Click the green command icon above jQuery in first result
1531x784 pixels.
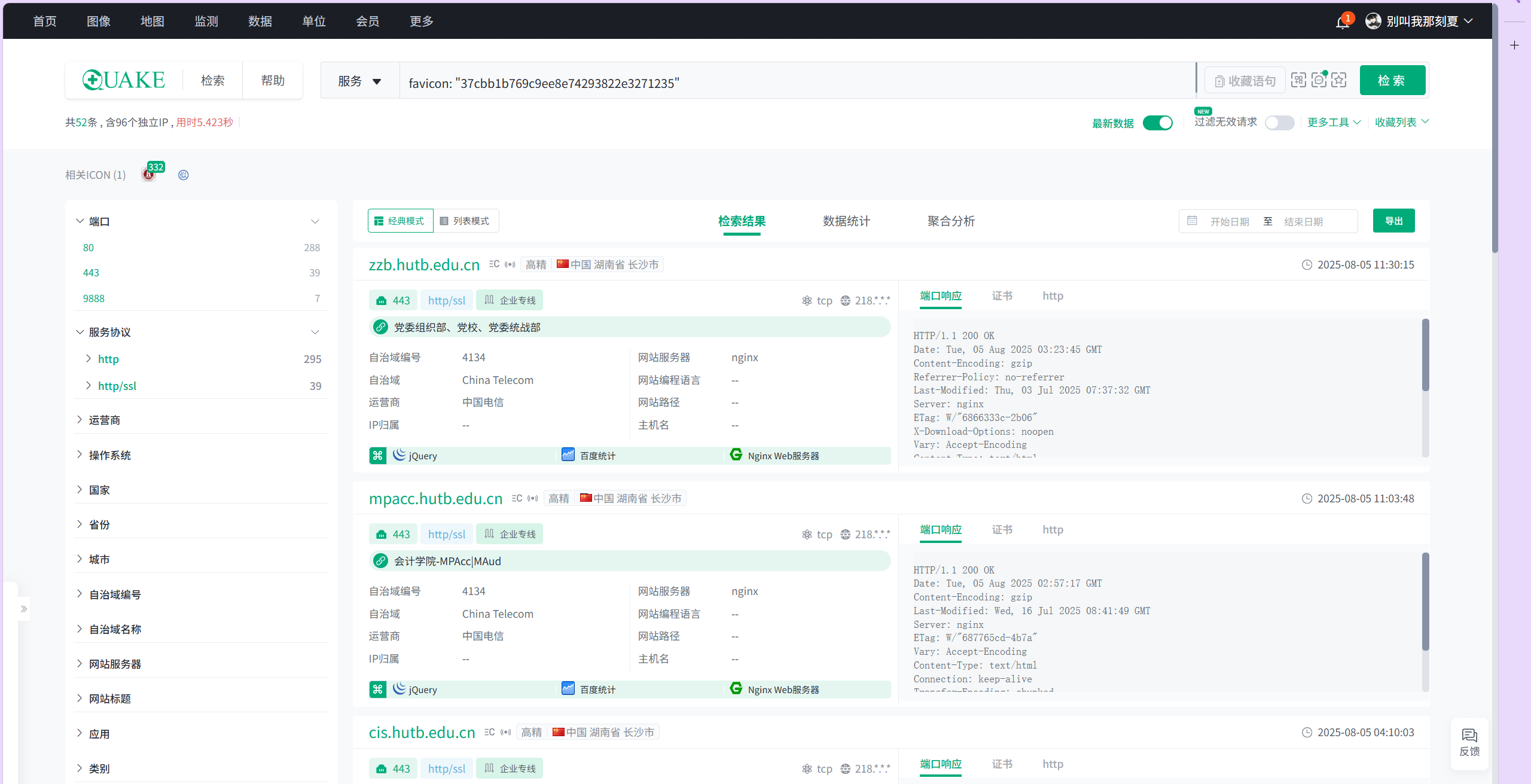coord(377,456)
